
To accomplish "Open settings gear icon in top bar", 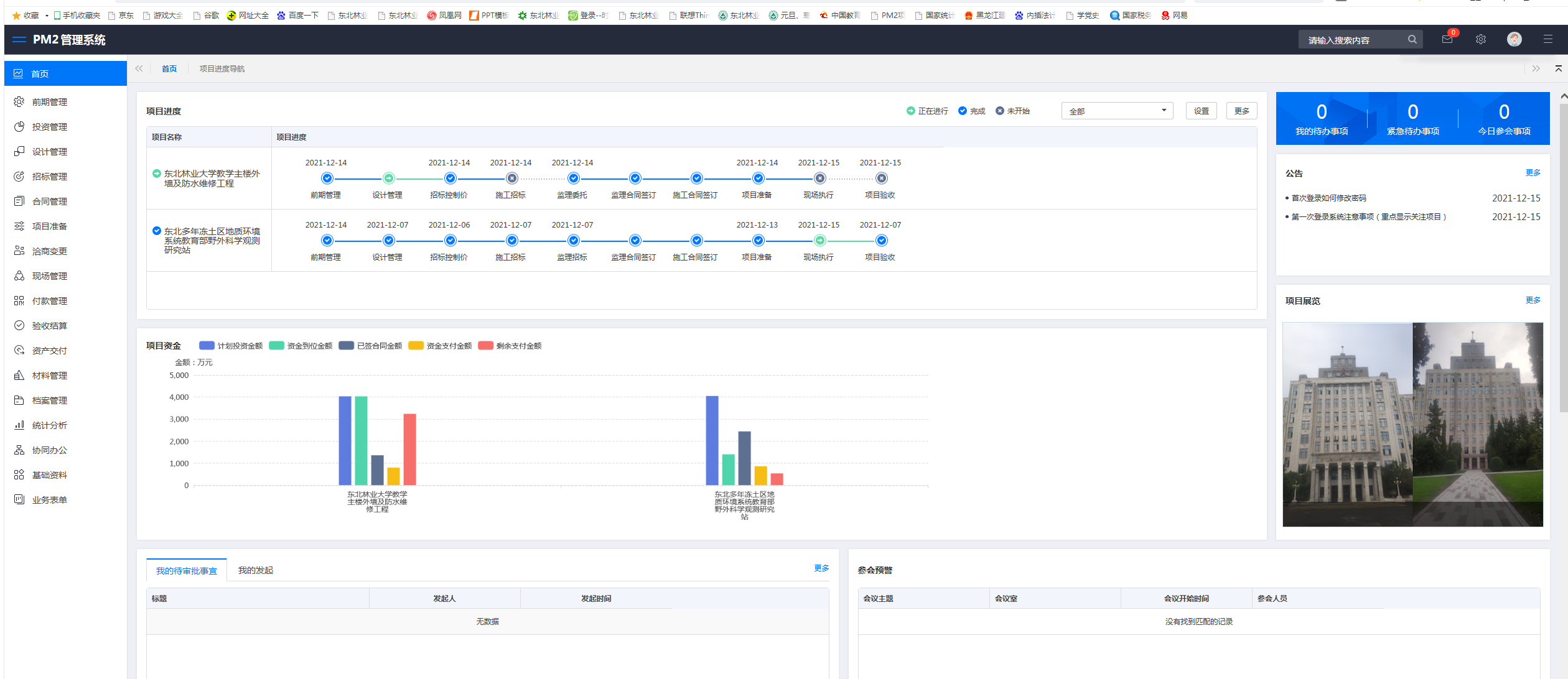I will click(1481, 40).
